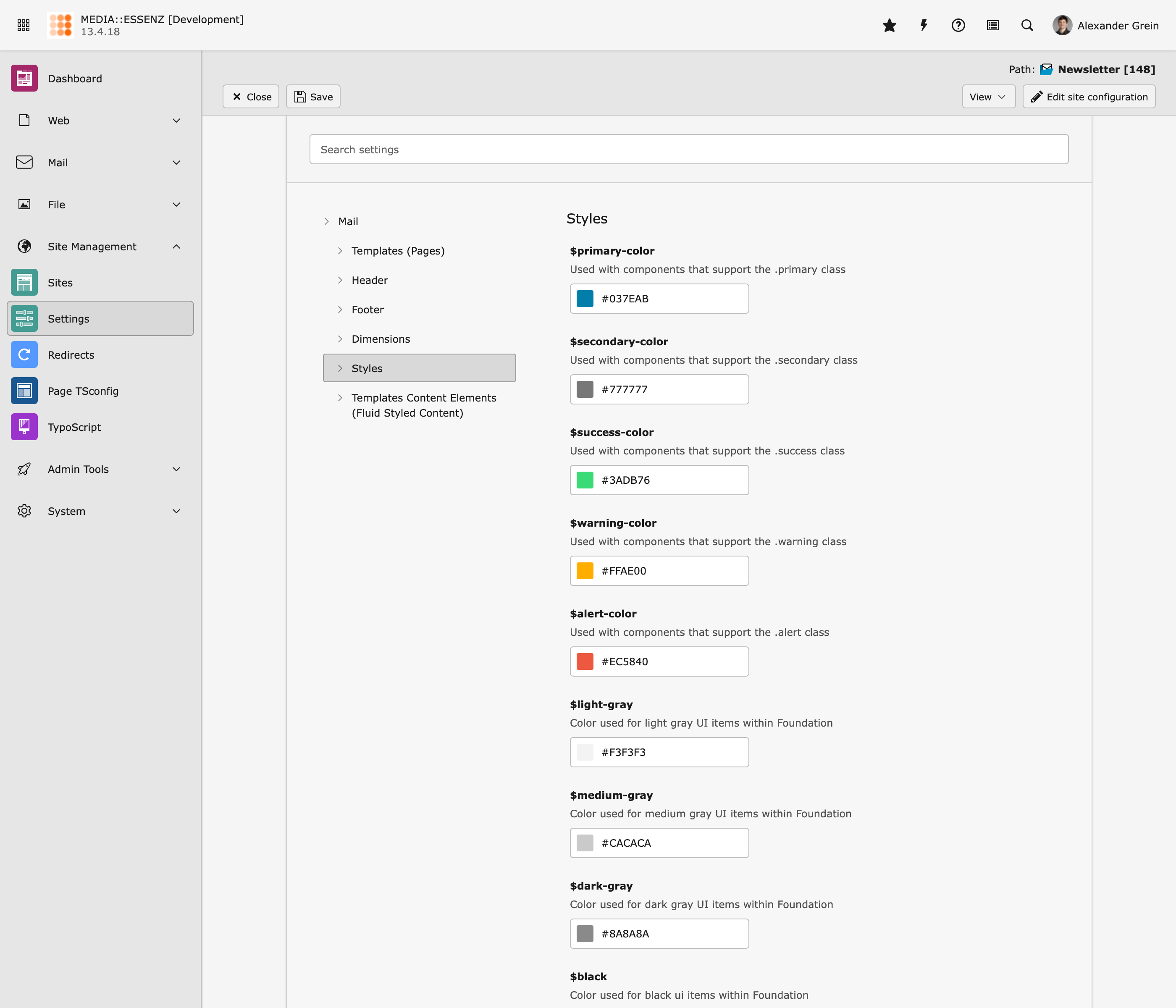Viewport: 1176px width, 1008px height.
Task: Open the flush cache lightning icon
Action: point(924,26)
